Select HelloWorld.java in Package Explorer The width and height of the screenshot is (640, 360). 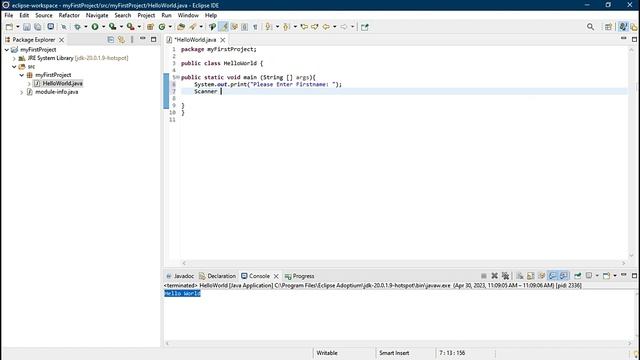pyautogui.click(x=62, y=83)
